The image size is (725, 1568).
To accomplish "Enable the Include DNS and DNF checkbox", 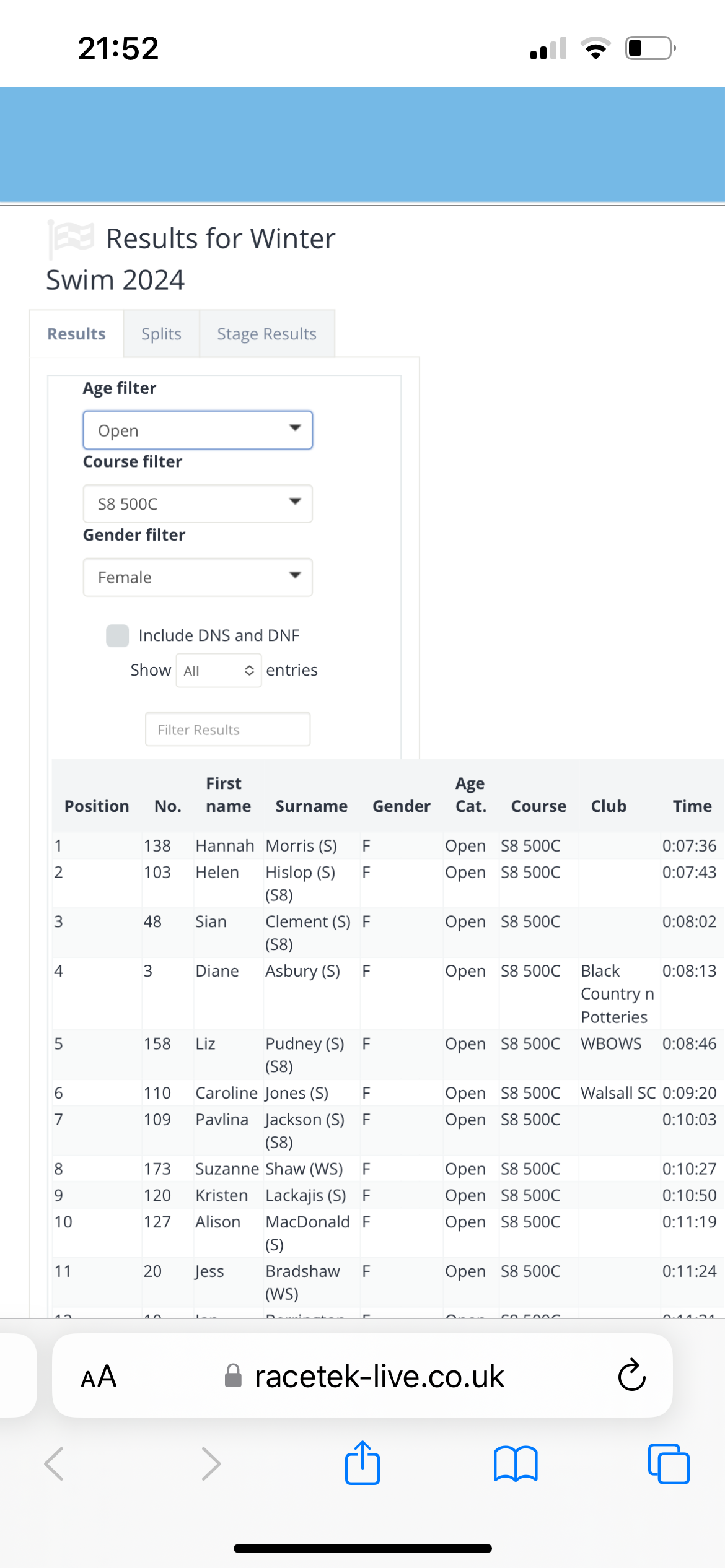I will [117, 635].
